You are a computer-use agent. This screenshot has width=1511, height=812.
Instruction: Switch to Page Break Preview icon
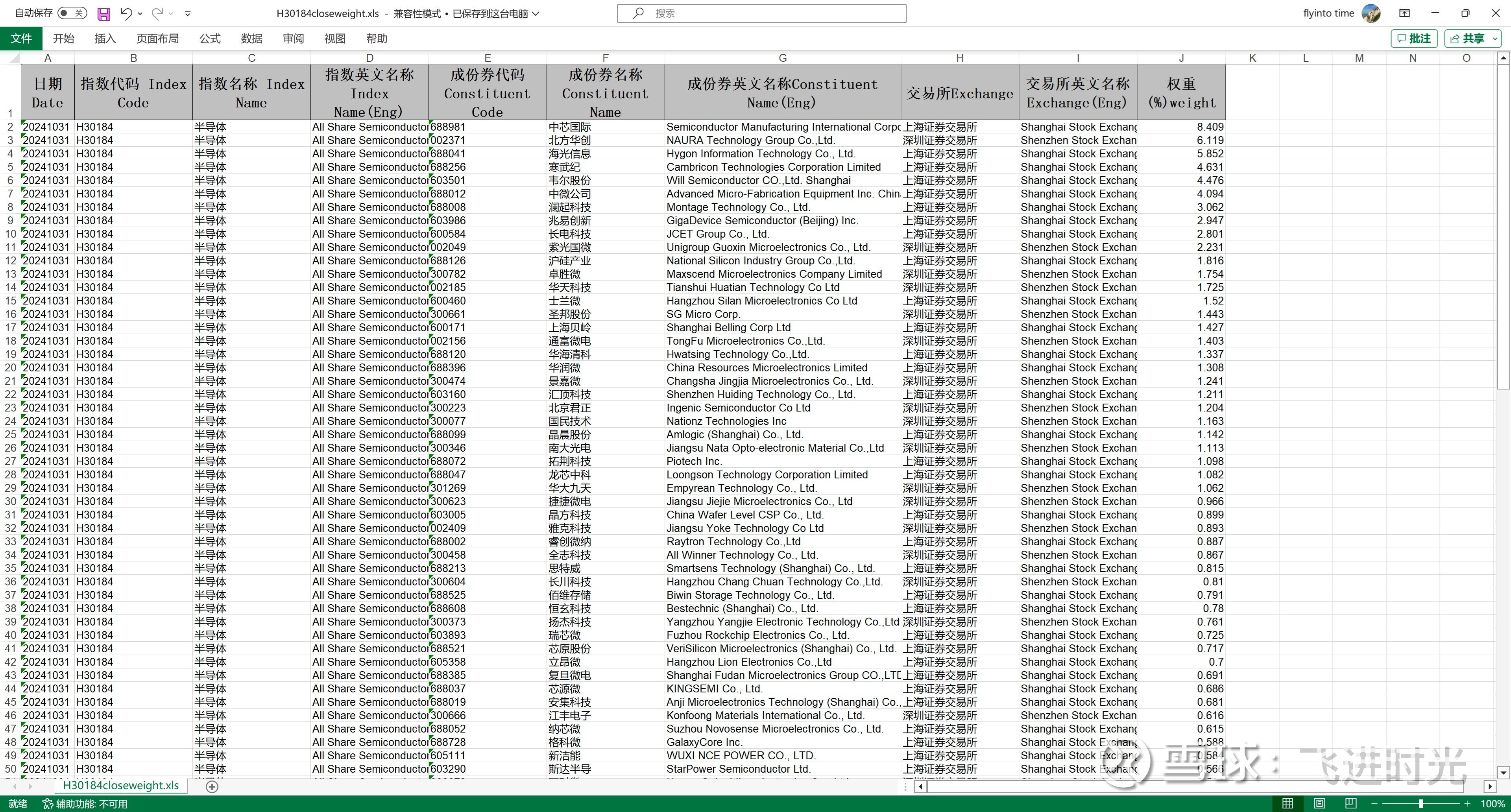click(x=1350, y=803)
